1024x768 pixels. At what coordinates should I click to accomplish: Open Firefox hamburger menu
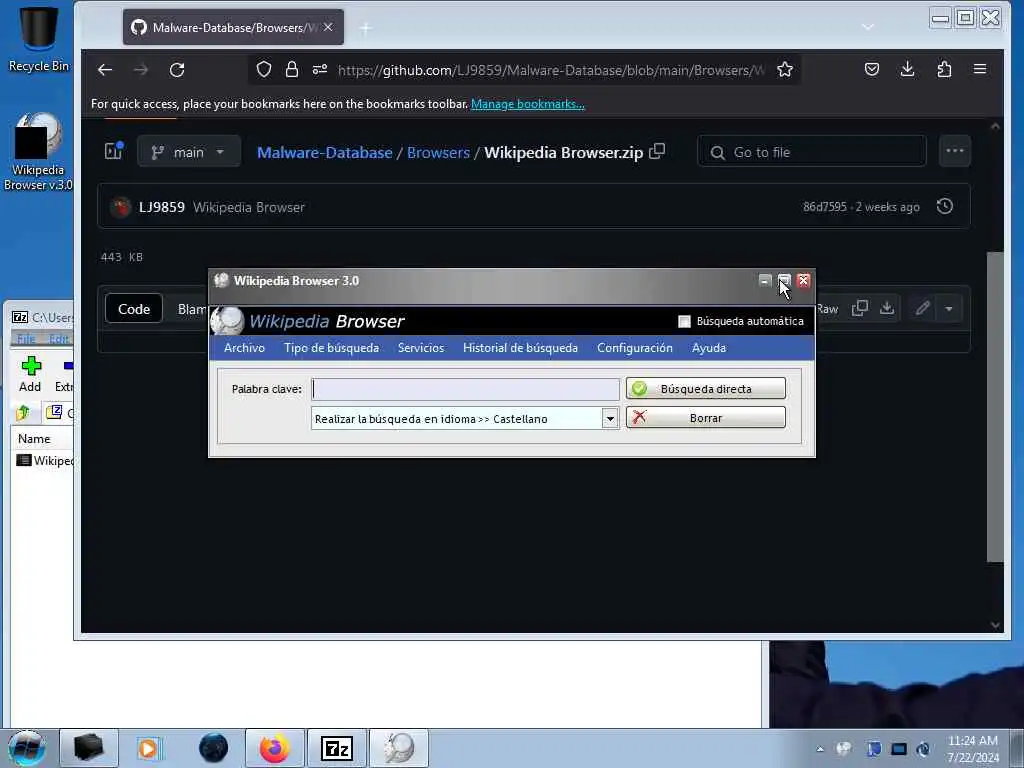point(980,69)
